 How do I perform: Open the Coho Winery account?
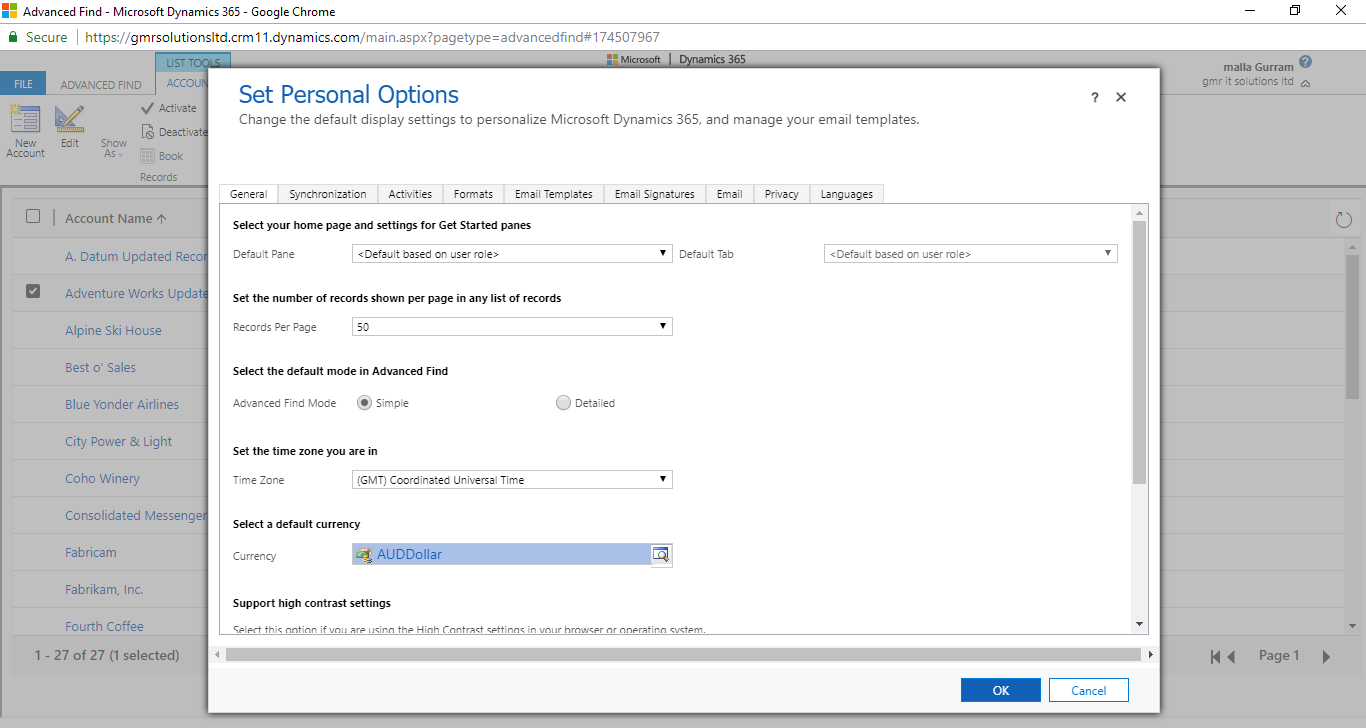(102, 478)
